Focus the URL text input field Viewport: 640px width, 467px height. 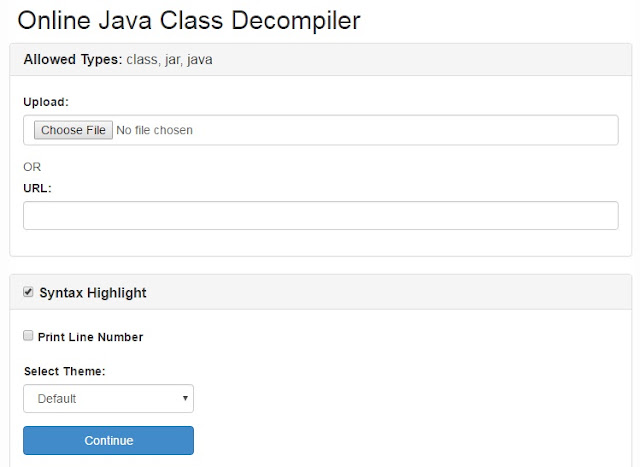pos(321,216)
